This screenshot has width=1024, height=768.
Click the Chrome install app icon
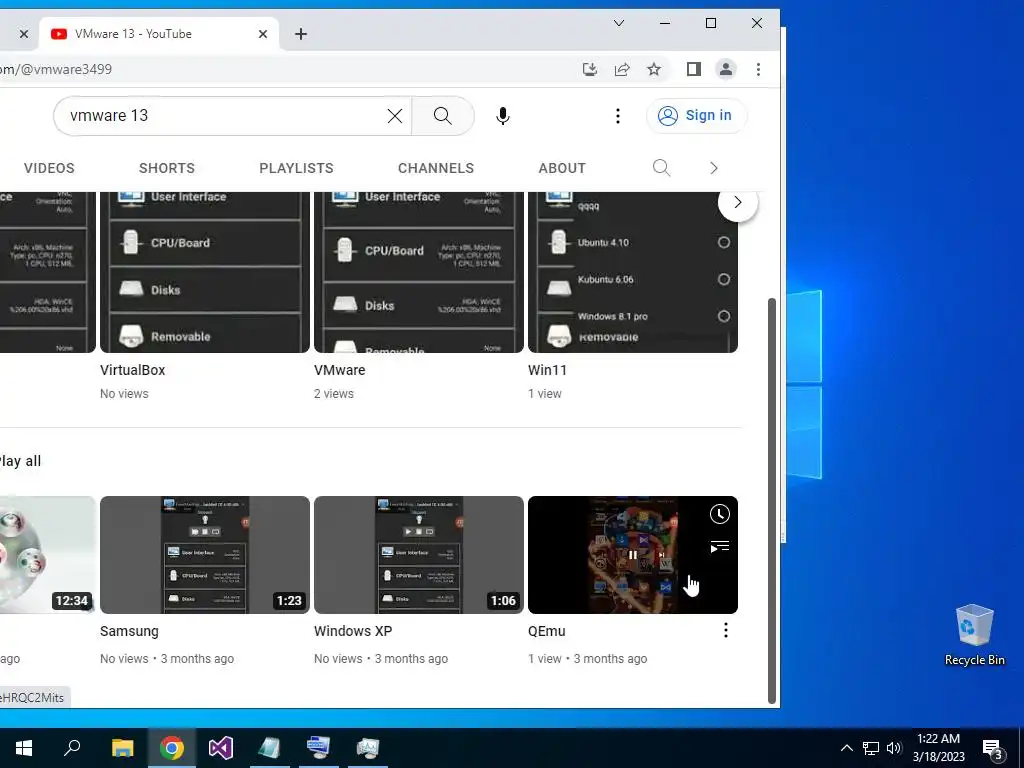coord(590,69)
